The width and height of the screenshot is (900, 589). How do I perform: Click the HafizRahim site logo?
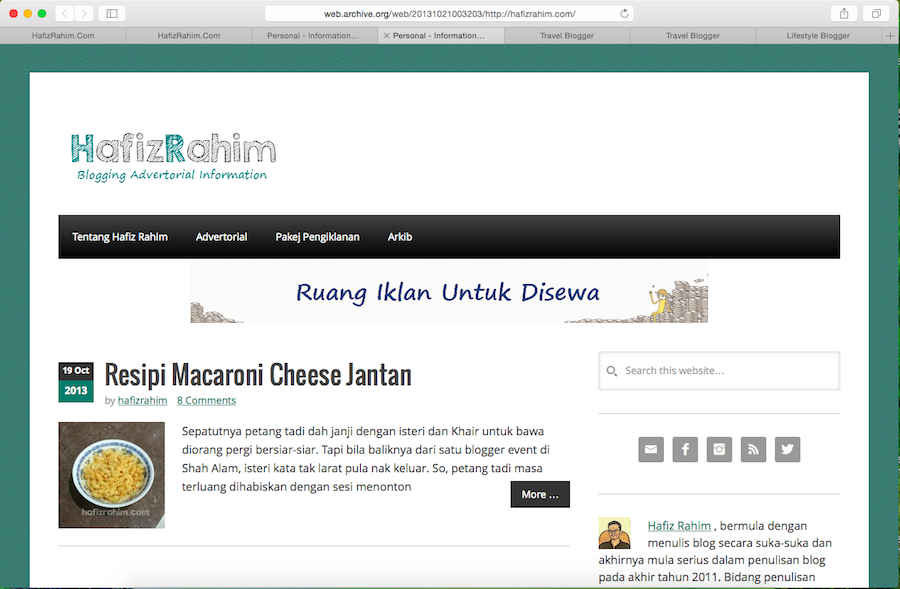pyautogui.click(x=173, y=157)
